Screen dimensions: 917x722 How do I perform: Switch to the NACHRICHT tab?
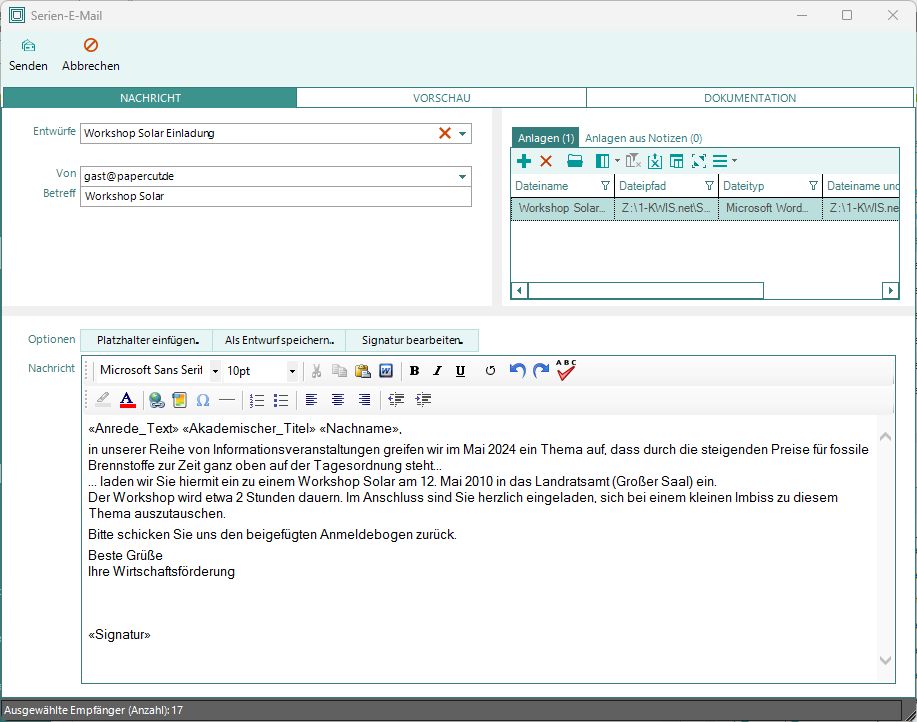150,98
